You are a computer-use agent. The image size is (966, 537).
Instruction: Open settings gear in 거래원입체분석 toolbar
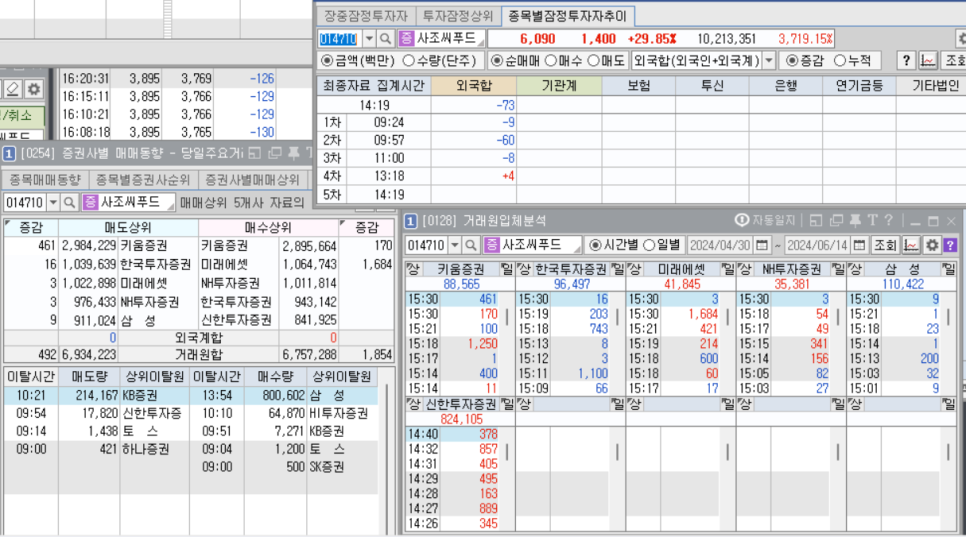pos(932,245)
